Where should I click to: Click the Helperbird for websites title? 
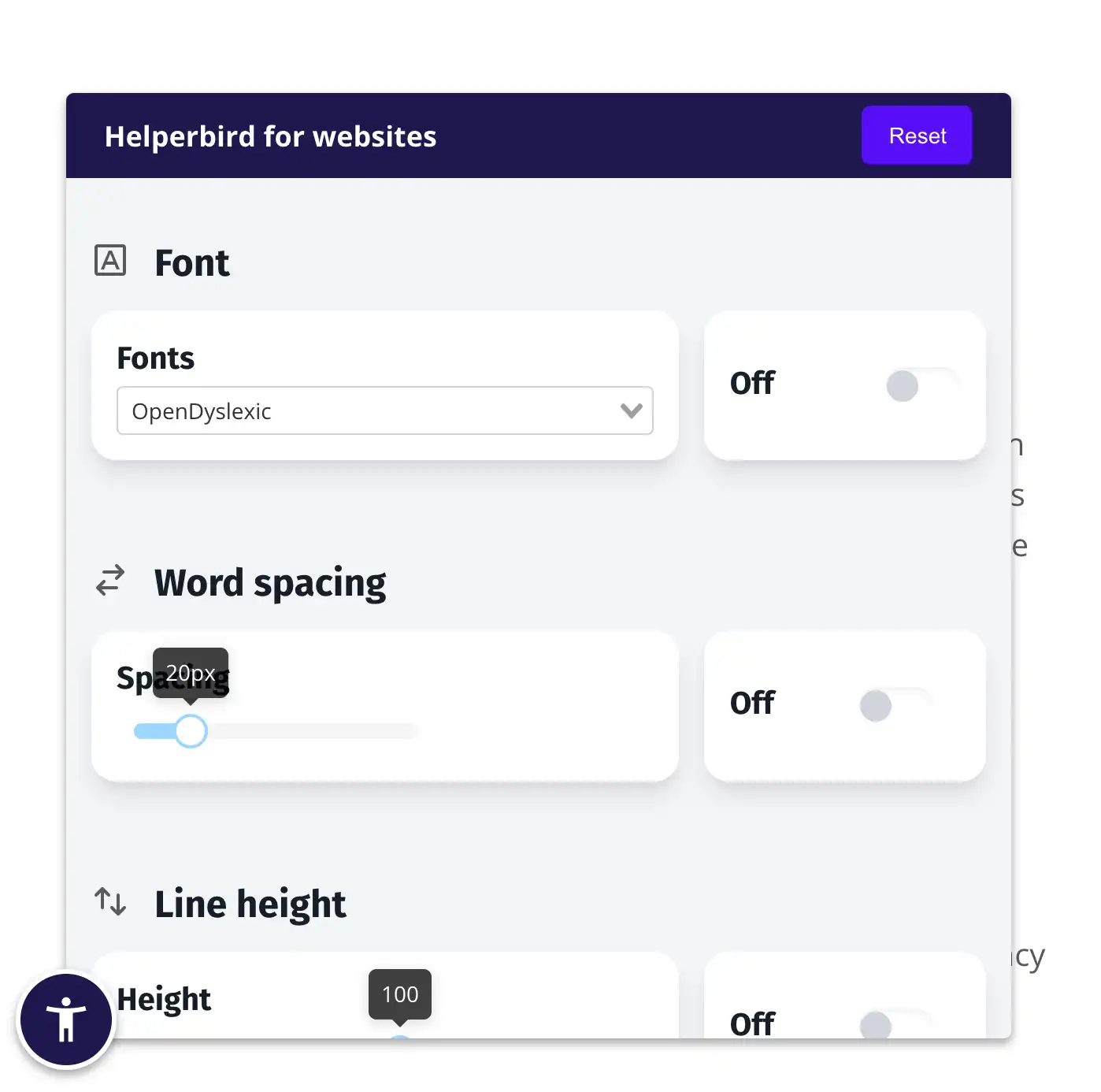point(271,136)
